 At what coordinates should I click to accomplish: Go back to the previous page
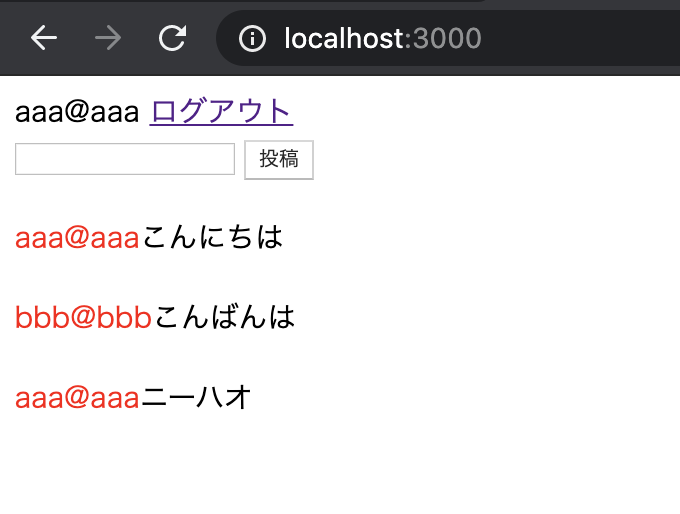tap(44, 38)
